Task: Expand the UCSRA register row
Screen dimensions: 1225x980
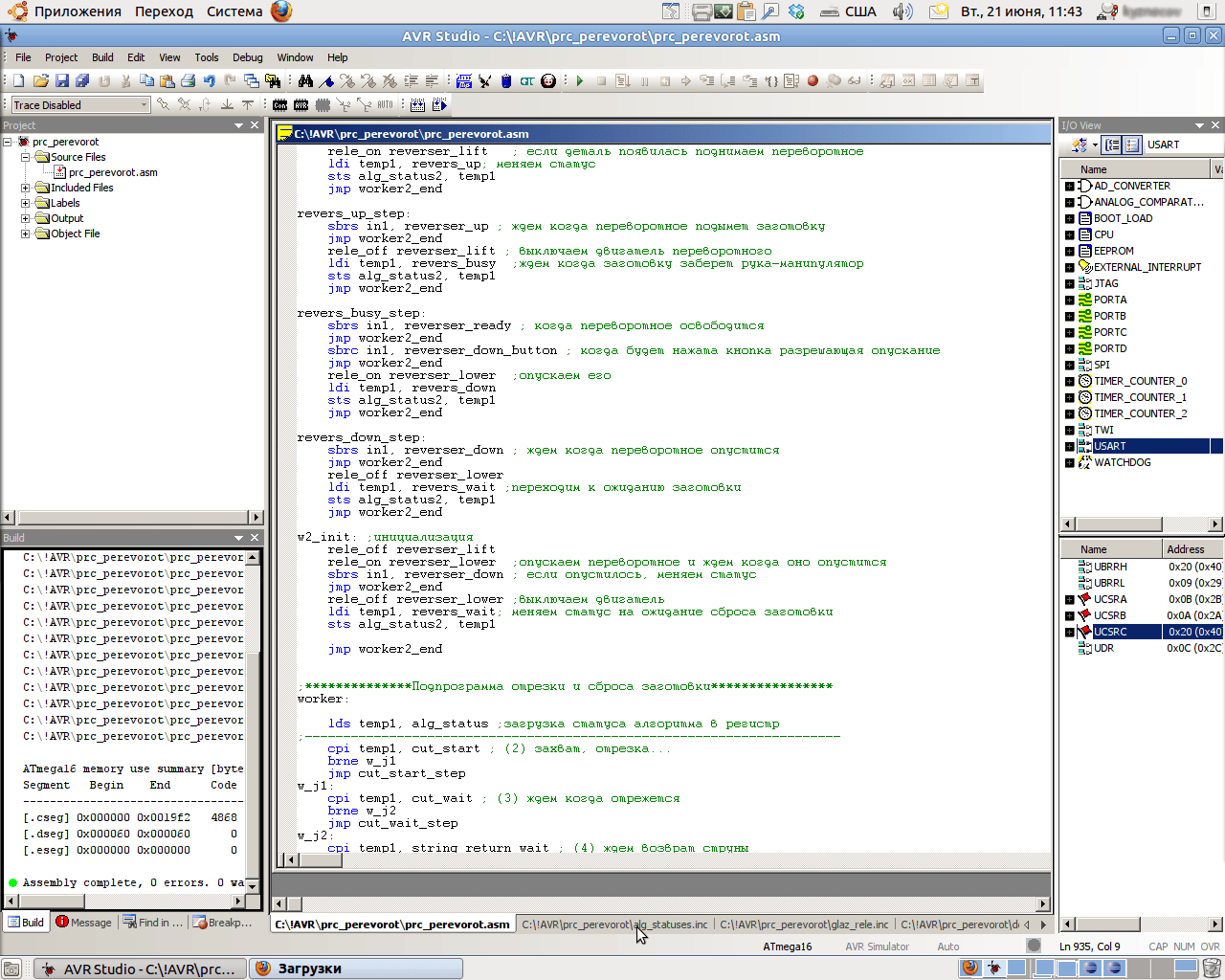Action: click(x=1070, y=599)
